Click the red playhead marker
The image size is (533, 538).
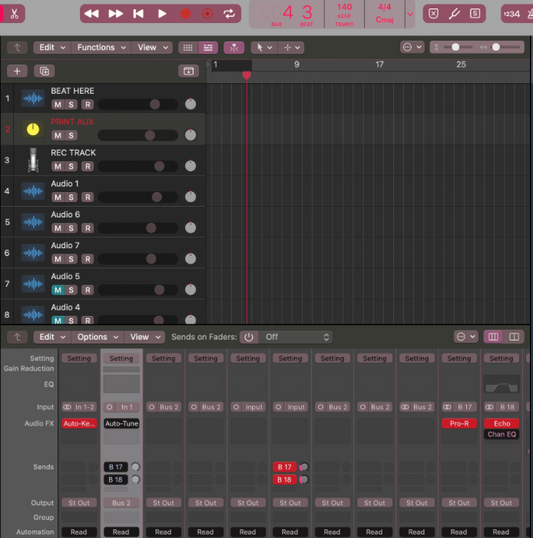click(246, 75)
